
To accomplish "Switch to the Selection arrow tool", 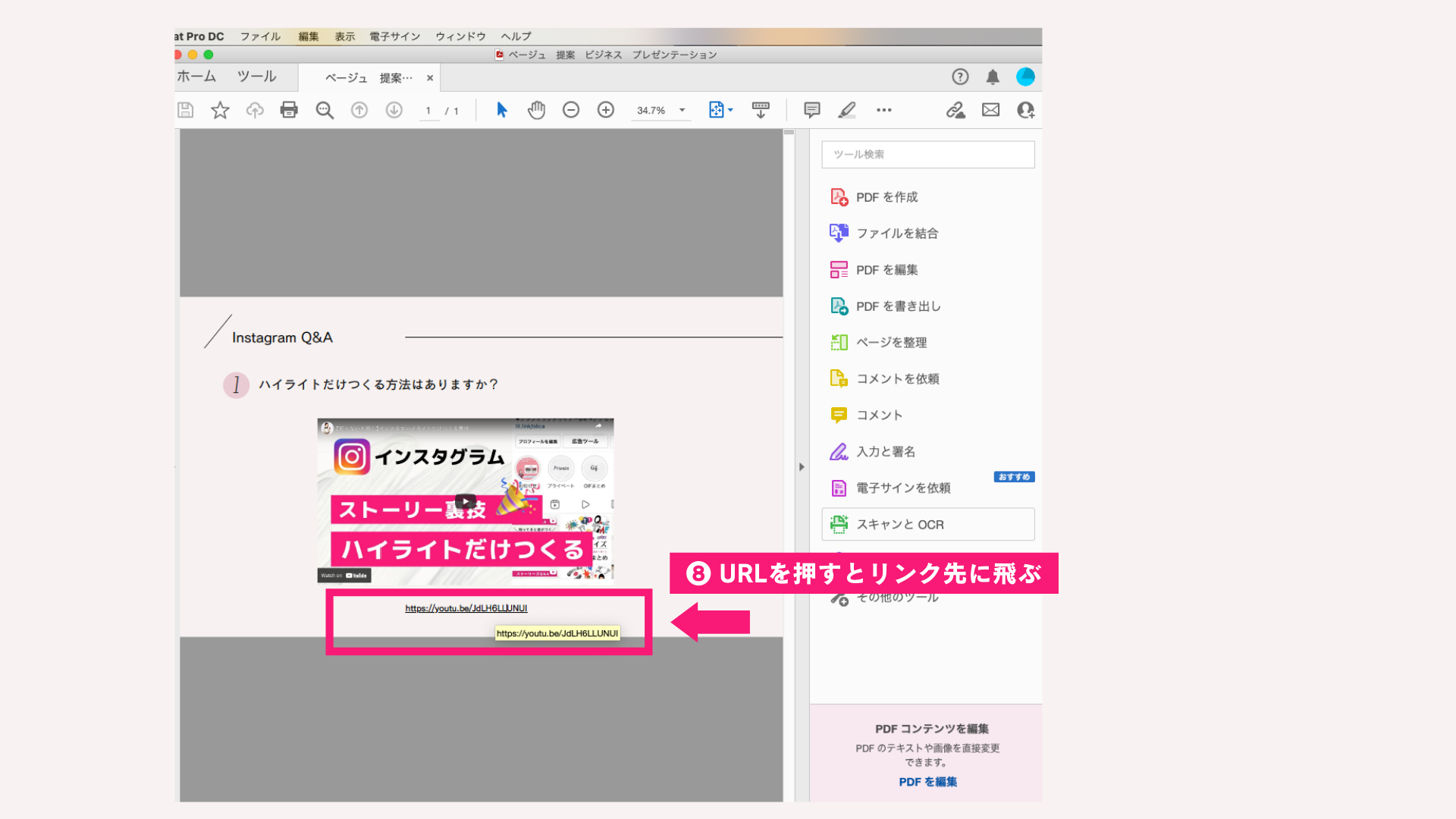I will coord(501,110).
